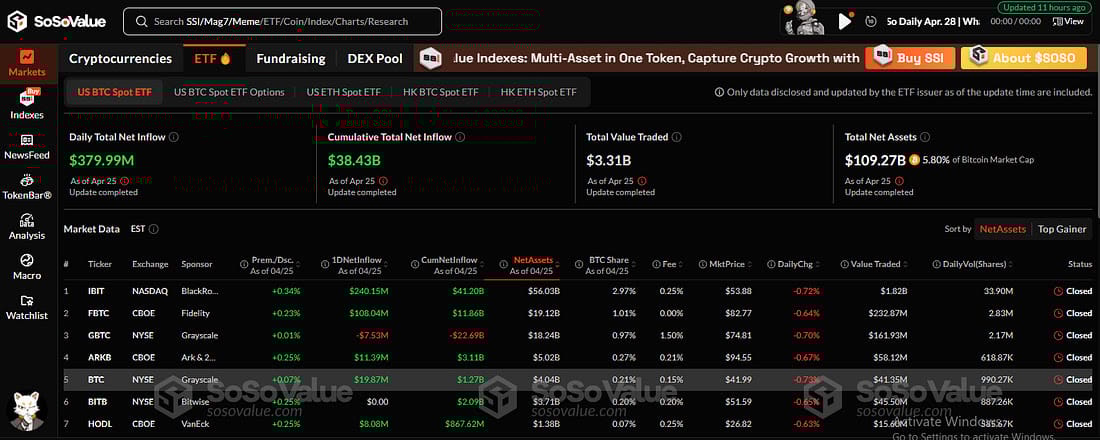1100x440 pixels.
Task: Click IBIT's Closed status clock icon
Action: pyautogui.click(x=1058, y=291)
